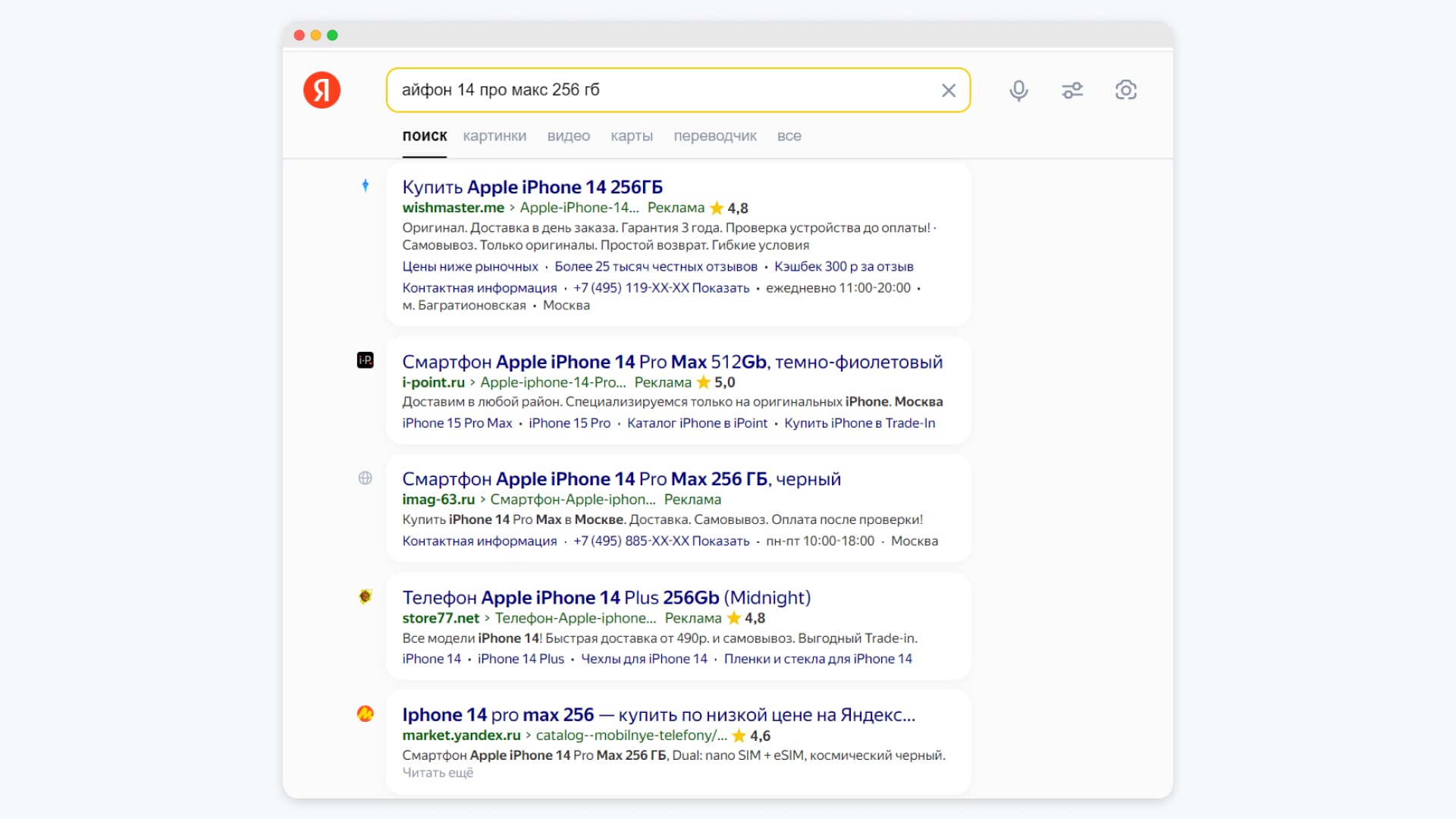Image resolution: width=1456 pixels, height=819 pixels.
Task: Click the star rating 4,8 on wishmaster.me result
Action: point(729,208)
